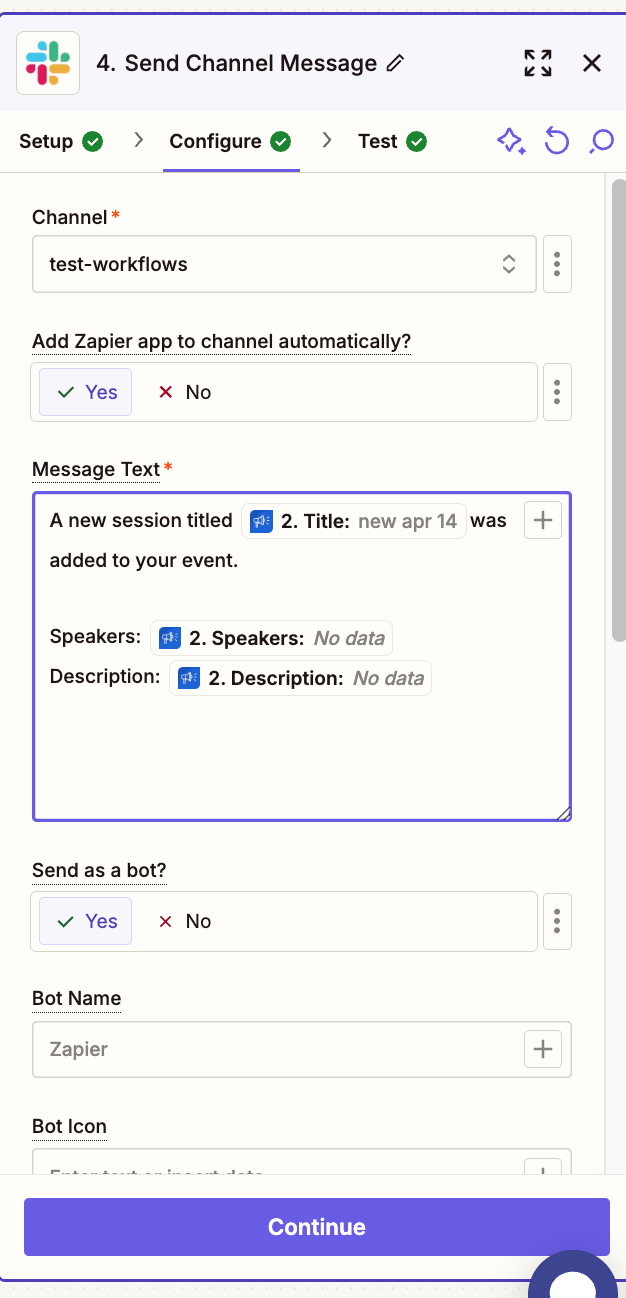Click the 2. Title data pill
Image resolution: width=626 pixels, height=1298 pixels.
[x=354, y=521]
